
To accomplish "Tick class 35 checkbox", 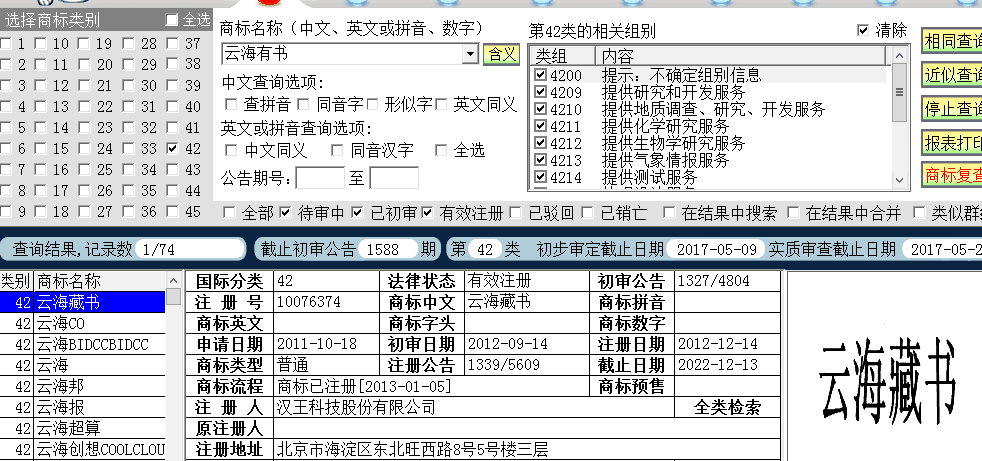I will click(x=128, y=190).
